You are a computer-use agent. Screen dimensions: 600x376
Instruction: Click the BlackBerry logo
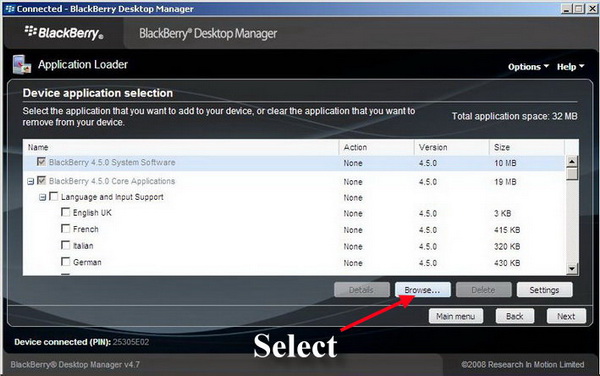[64, 33]
